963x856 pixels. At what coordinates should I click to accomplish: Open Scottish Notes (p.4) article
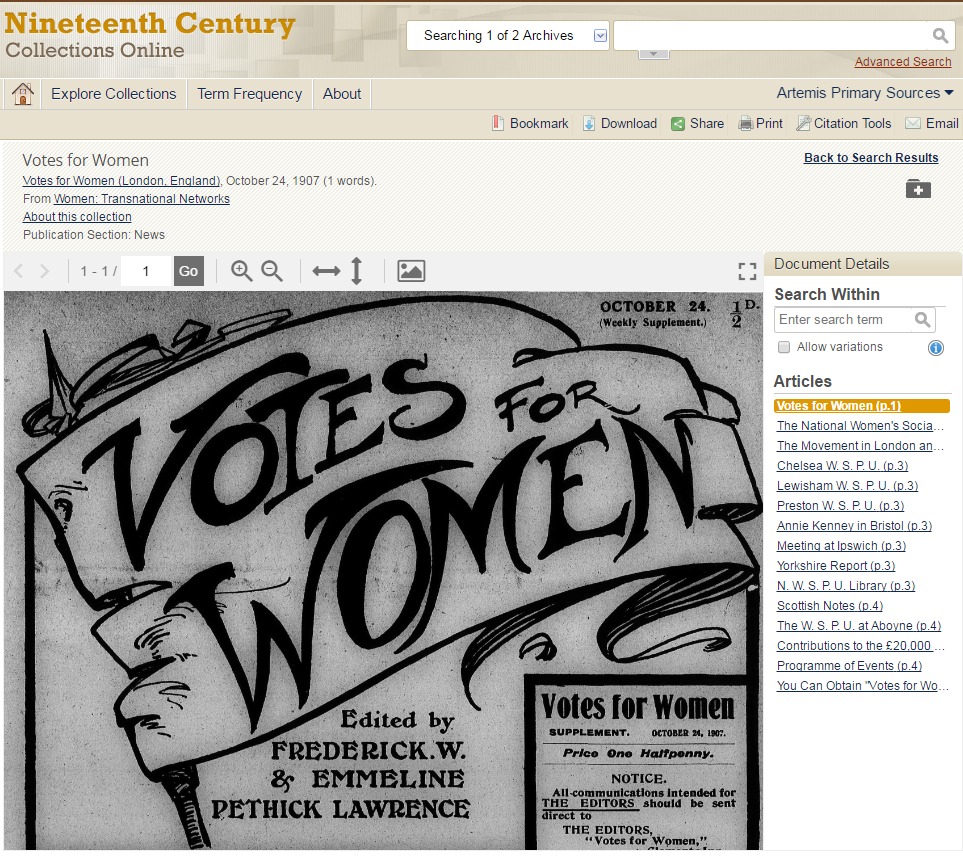pyautogui.click(x=830, y=605)
